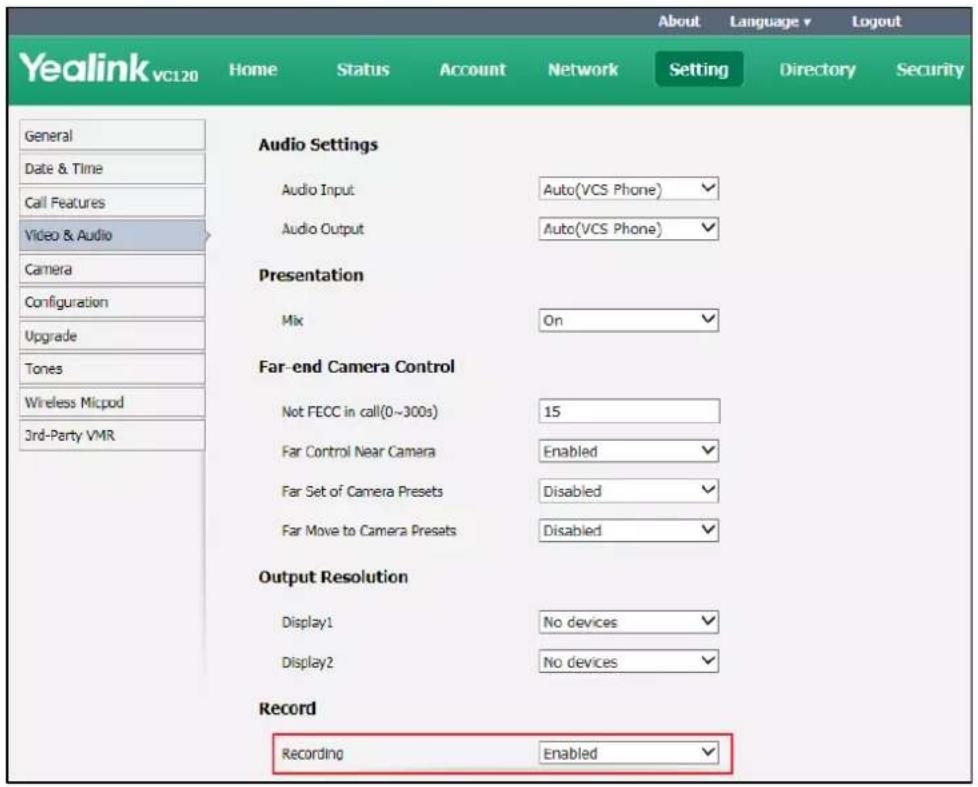Click the About link
This screenshot has width=978, height=787.
click(679, 21)
